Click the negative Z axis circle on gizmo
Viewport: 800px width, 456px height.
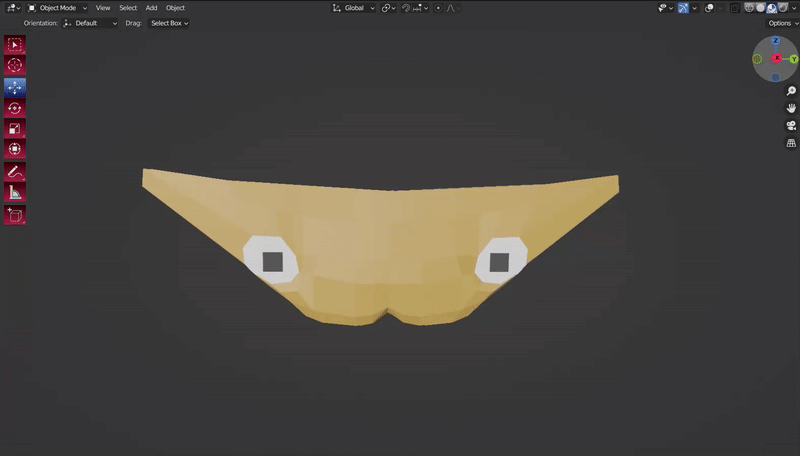tap(776, 78)
